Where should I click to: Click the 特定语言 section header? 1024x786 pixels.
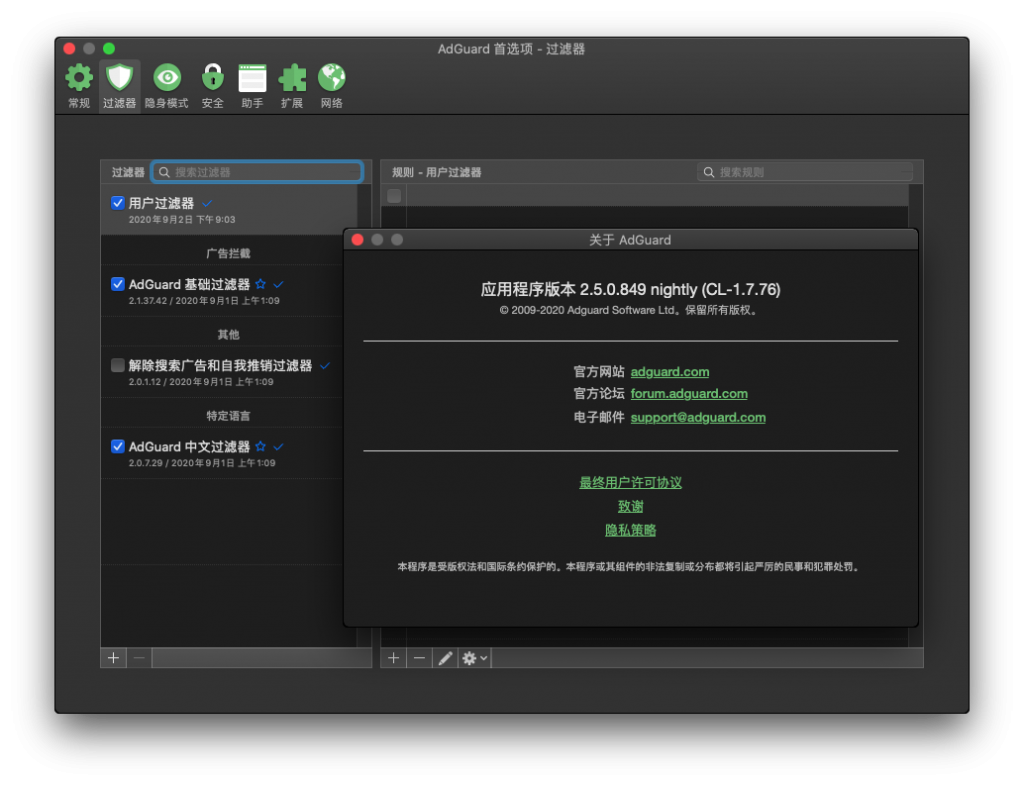coord(228,416)
